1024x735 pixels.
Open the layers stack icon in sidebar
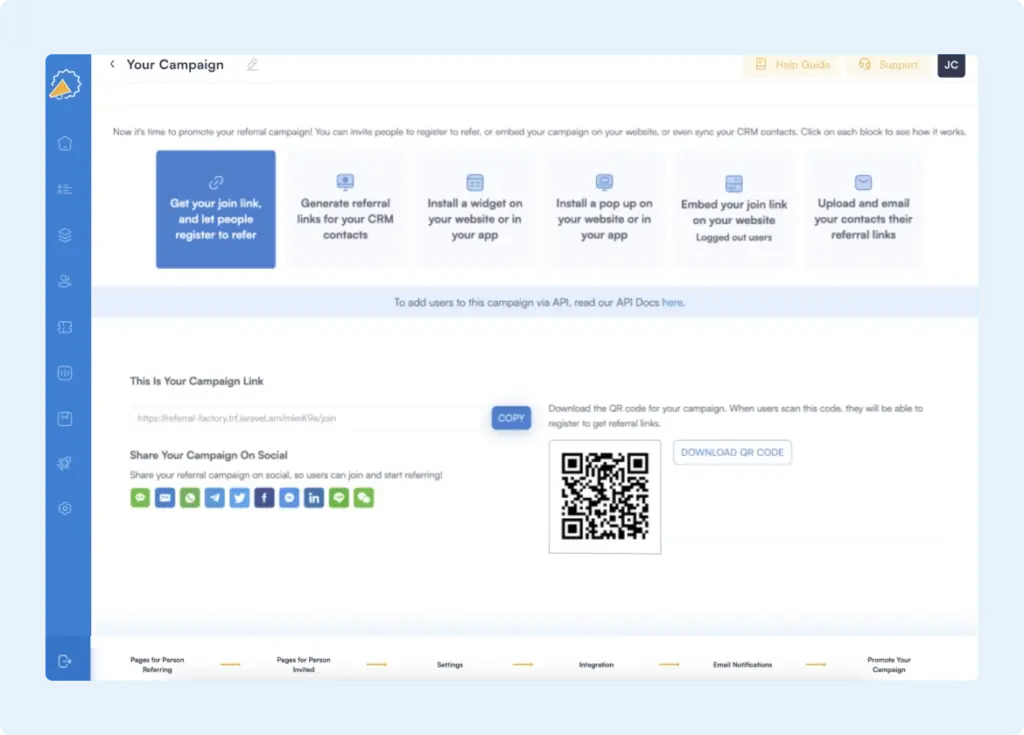65,236
